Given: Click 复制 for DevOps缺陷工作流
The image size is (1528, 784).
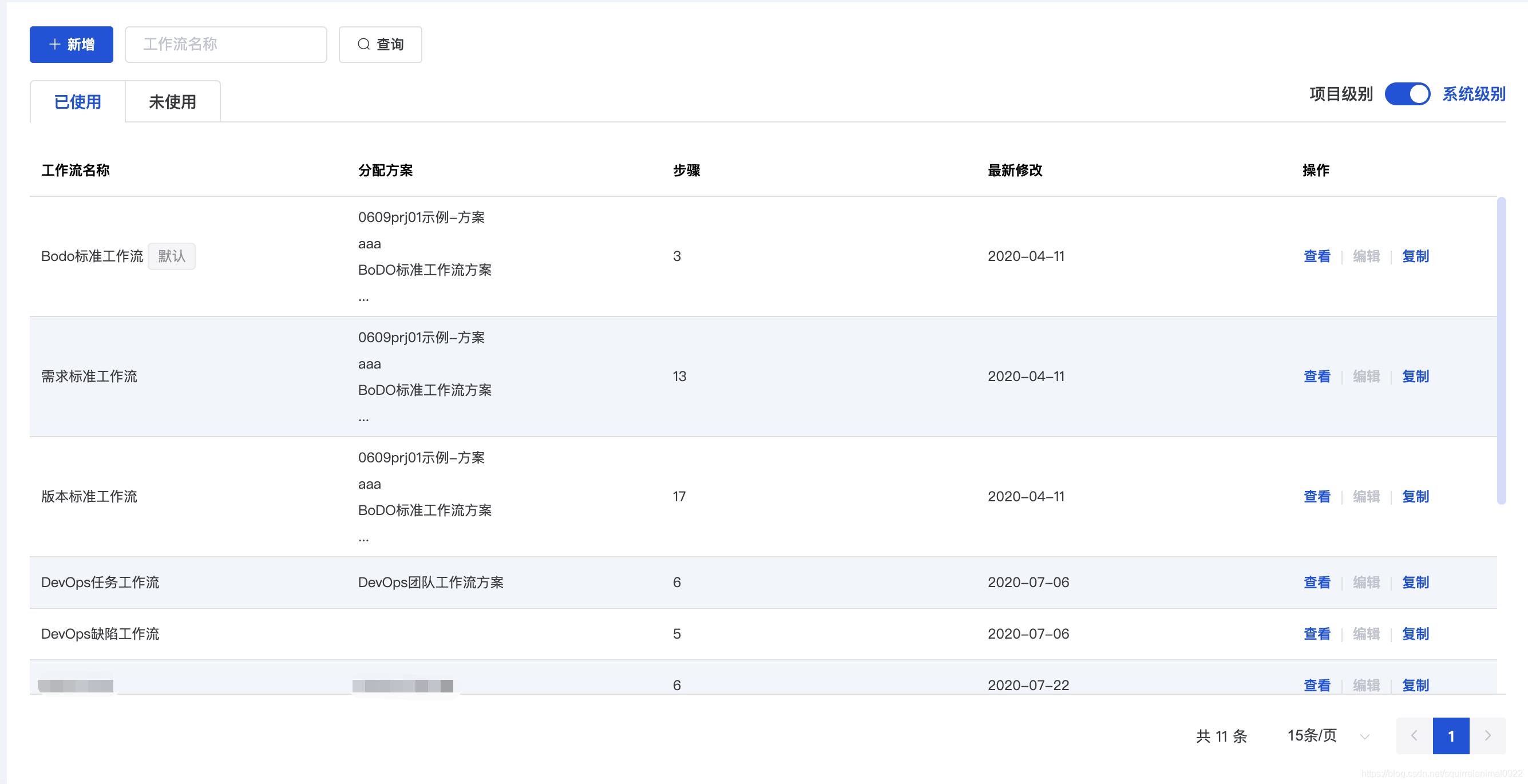Looking at the screenshot, I should tap(1415, 634).
